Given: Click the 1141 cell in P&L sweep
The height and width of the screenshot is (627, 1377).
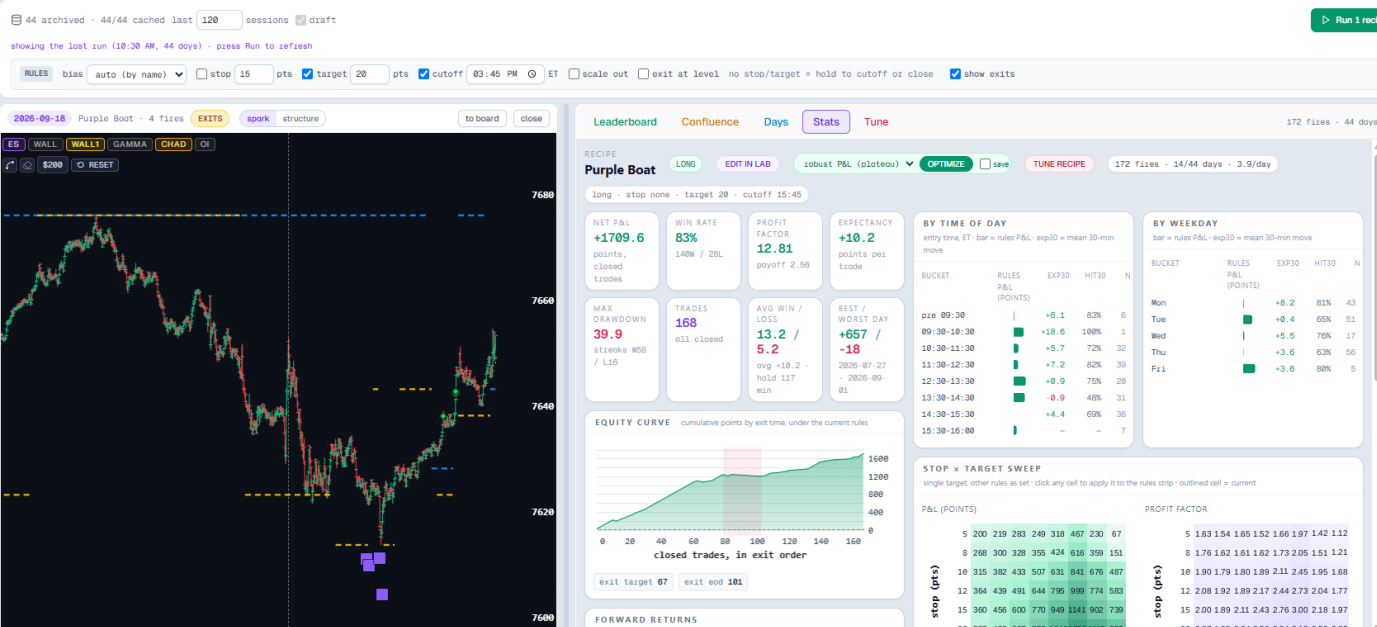Looking at the screenshot, I should tap(1076, 610).
